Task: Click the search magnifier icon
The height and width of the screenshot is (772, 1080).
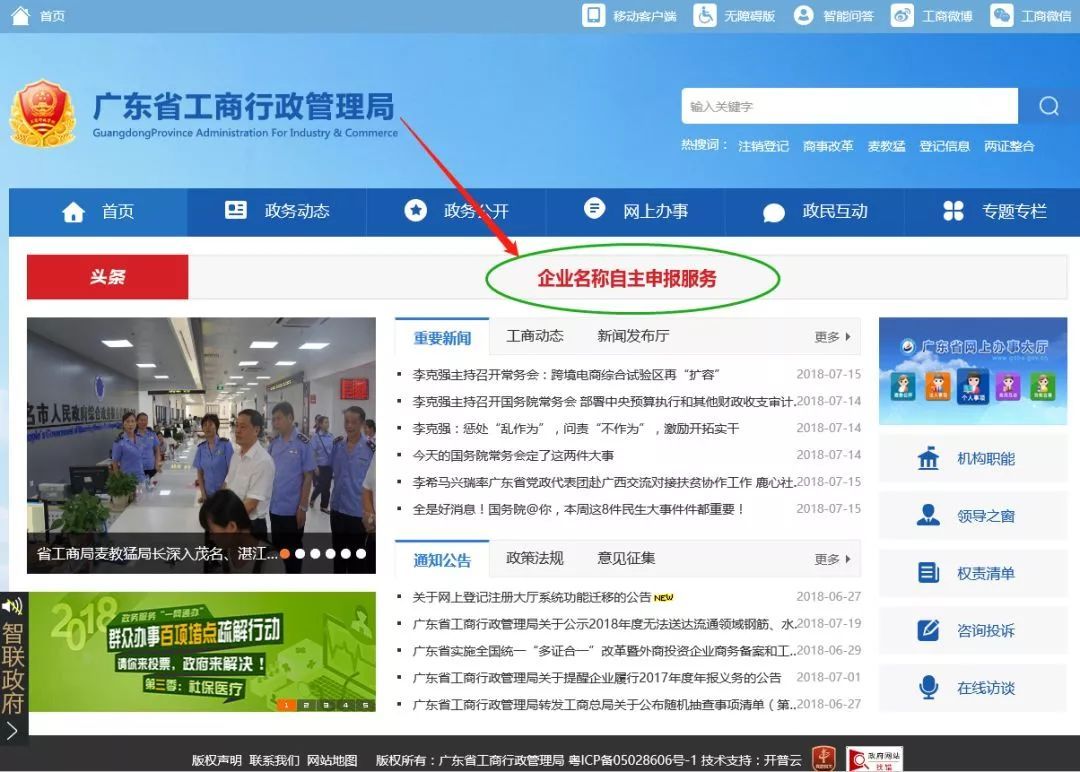Action: (x=1047, y=105)
